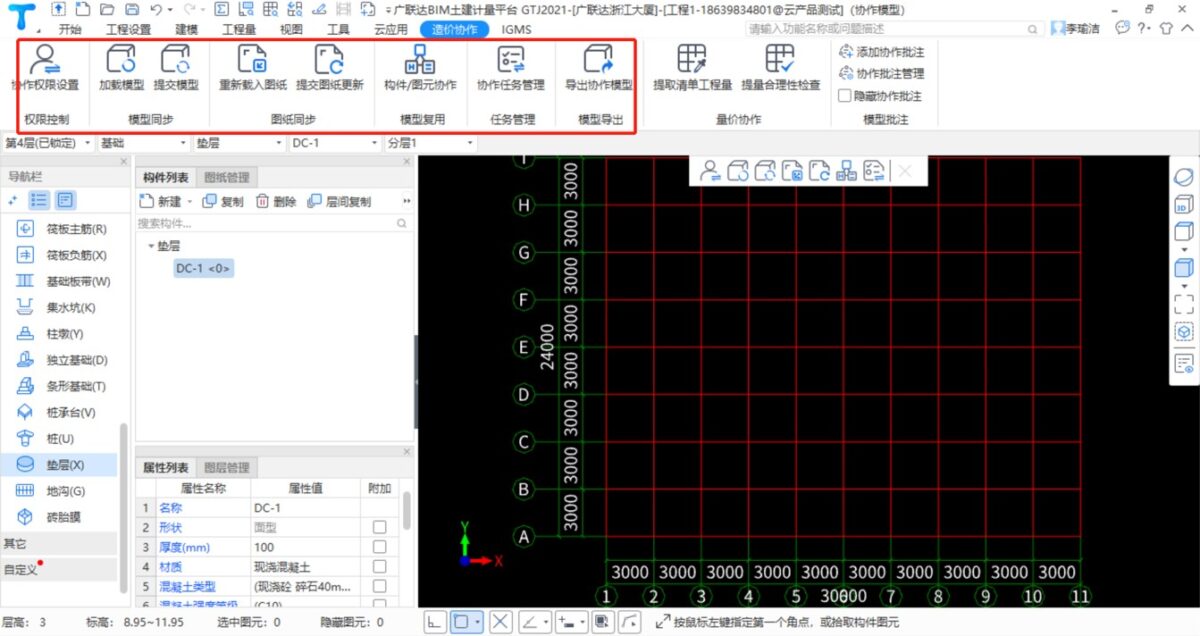Open 构件/图元协作
This screenshot has height=636, width=1200.
(x=420, y=68)
